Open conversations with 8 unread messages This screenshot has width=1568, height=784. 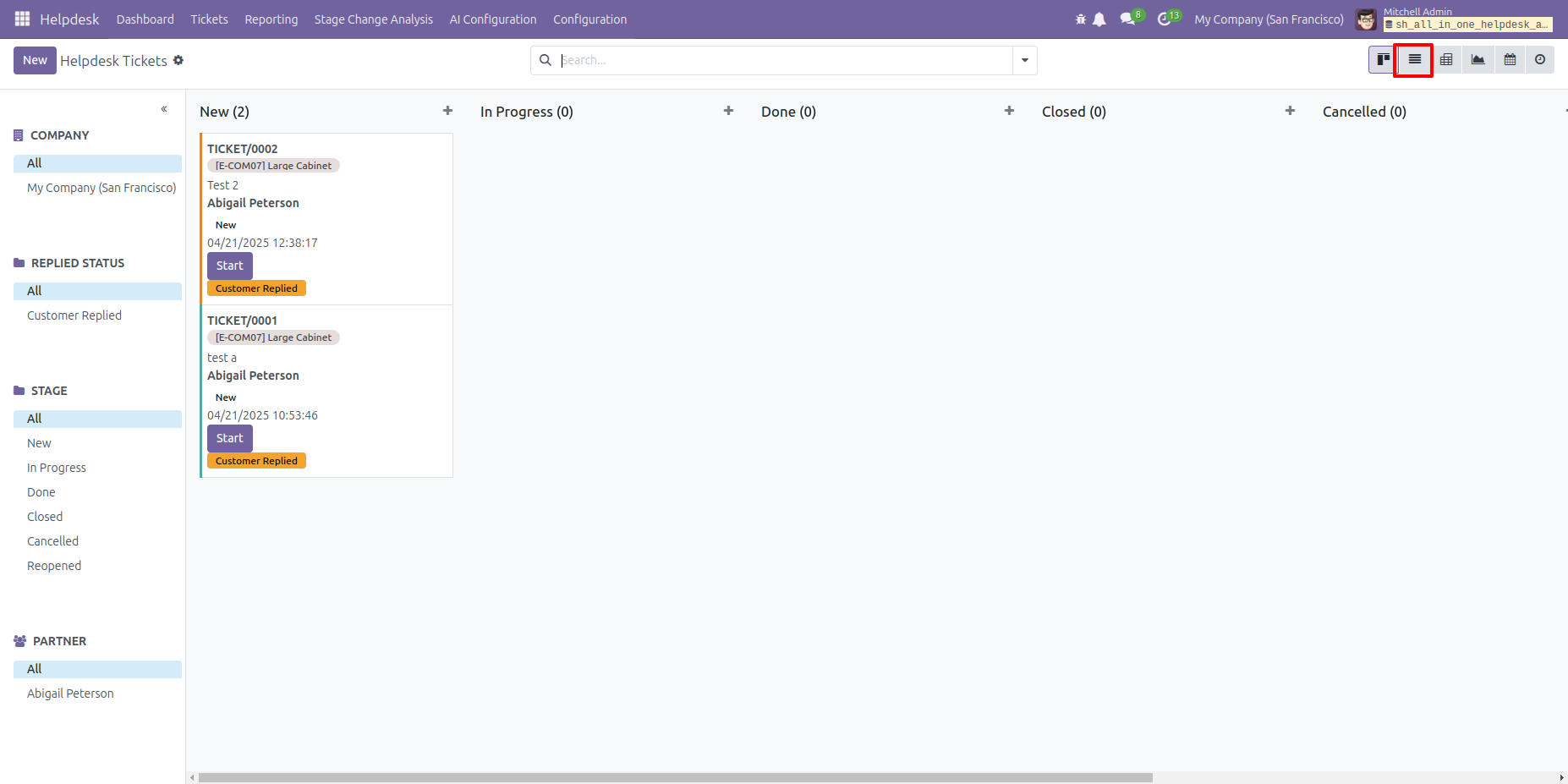[1131, 18]
